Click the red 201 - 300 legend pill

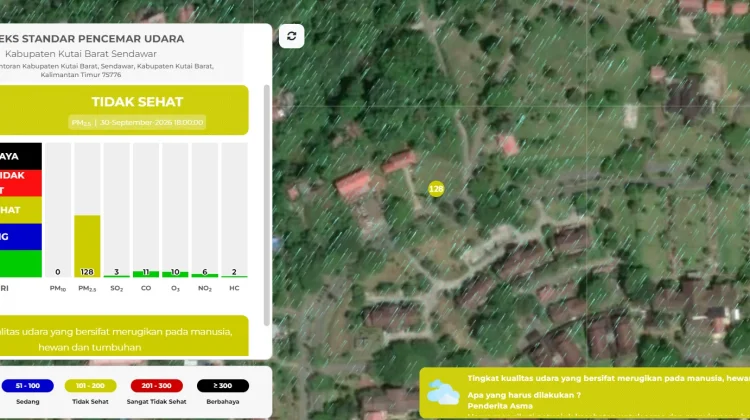click(156, 386)
